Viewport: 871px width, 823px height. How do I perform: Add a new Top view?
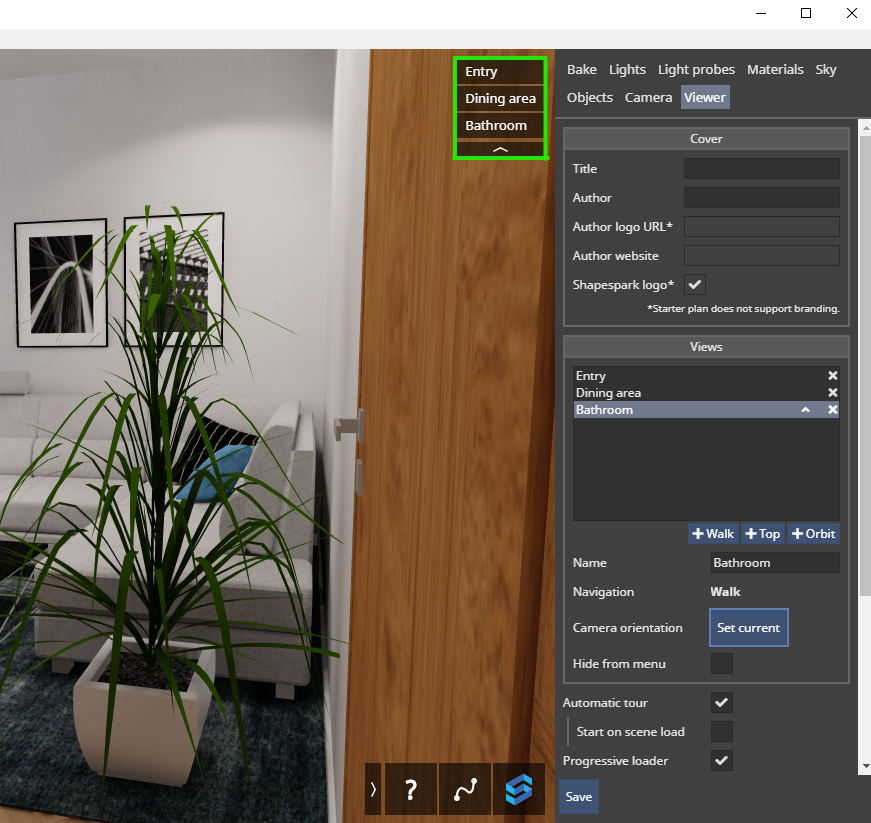(x=762, y=534)
